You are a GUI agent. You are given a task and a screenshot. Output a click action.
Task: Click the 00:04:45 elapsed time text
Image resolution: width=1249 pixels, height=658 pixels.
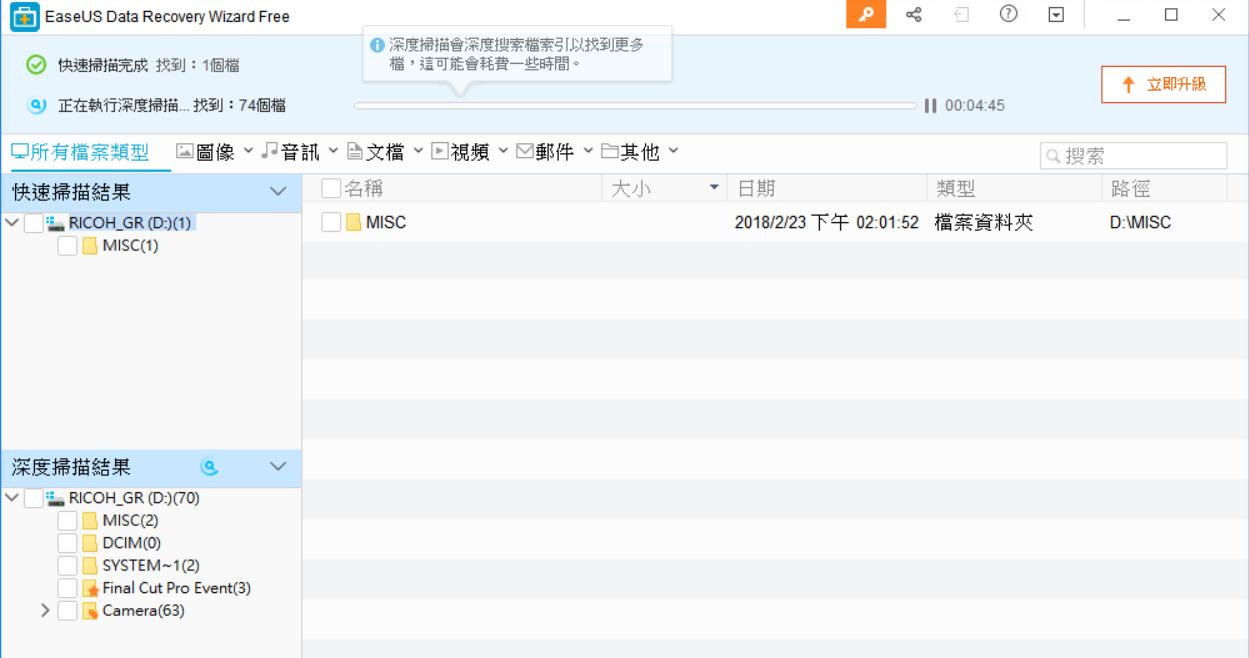tap(974, 105)
